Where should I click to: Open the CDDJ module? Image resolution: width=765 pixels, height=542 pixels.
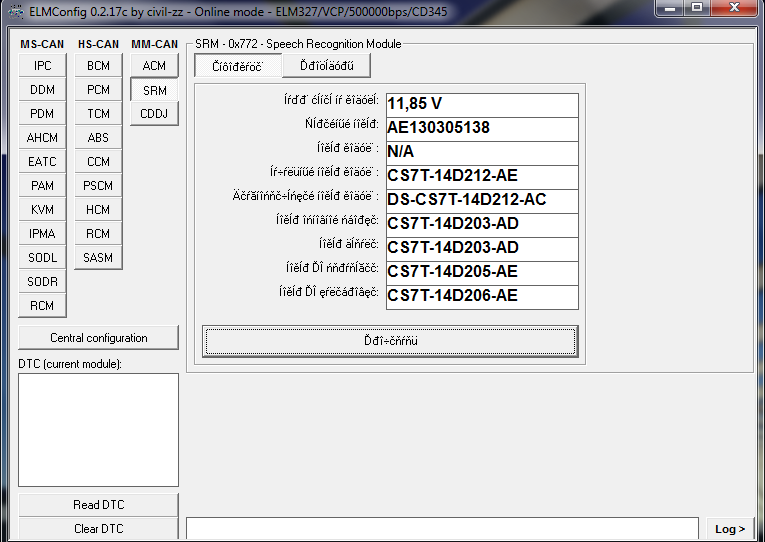pyautogui.click(x=154, y=114)
